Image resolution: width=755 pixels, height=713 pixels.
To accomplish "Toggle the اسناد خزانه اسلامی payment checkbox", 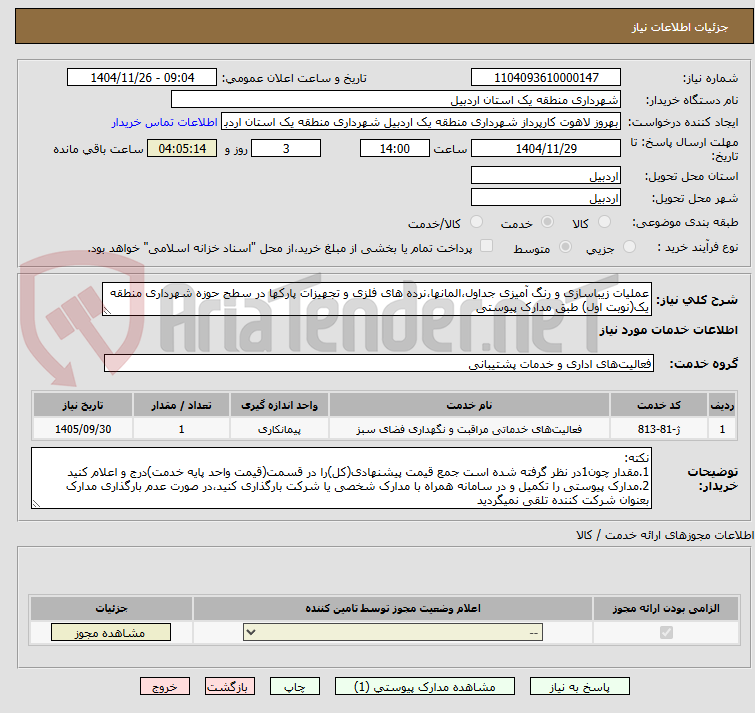I will 487,246.
